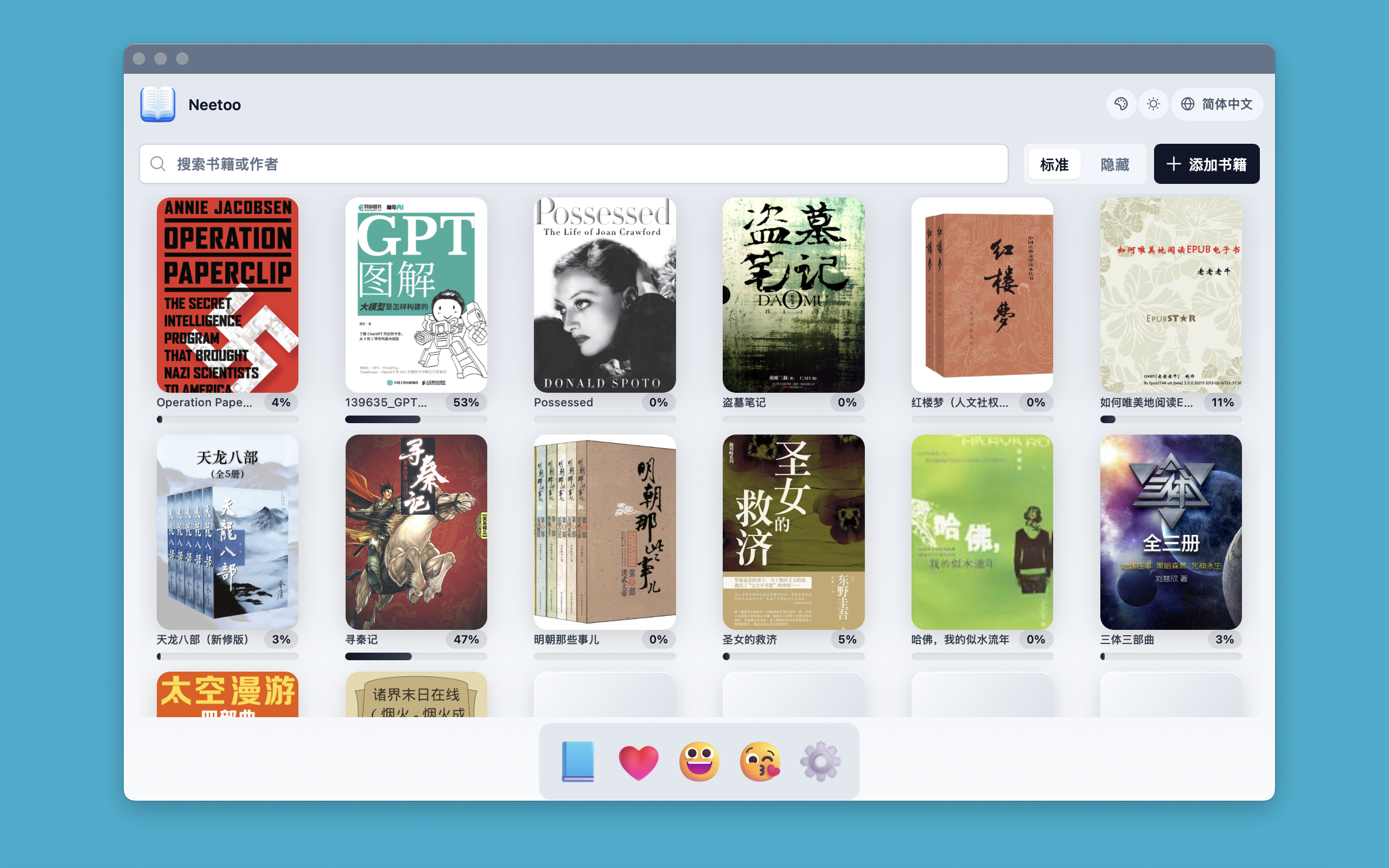Open the GPT 图解 book cover
The width and height of the screenshot is (1389, 868).
click(416, 295)
